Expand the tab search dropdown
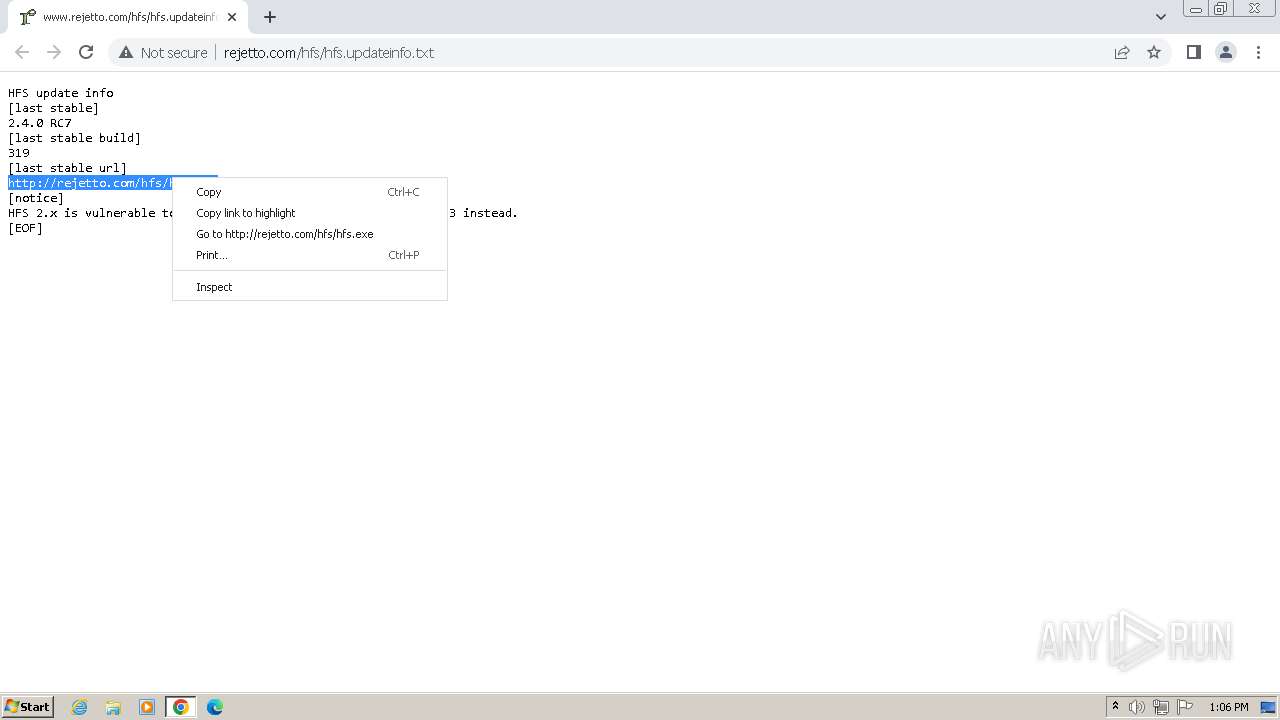 [x=1160, y=17]
